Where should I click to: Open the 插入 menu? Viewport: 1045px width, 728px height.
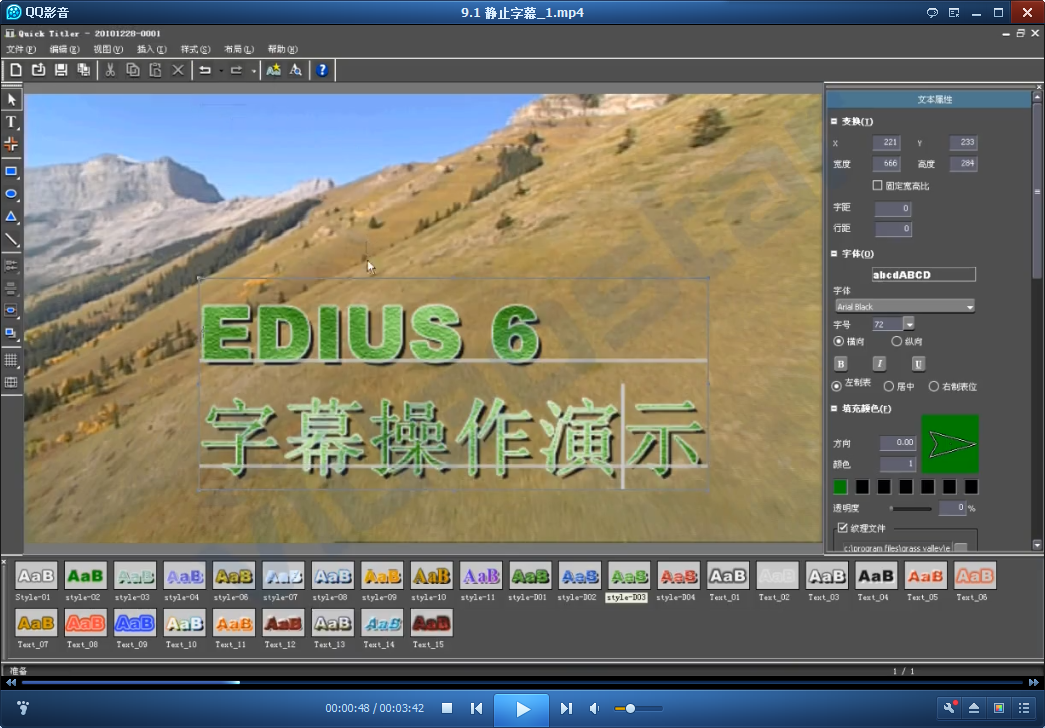point(152,49)
